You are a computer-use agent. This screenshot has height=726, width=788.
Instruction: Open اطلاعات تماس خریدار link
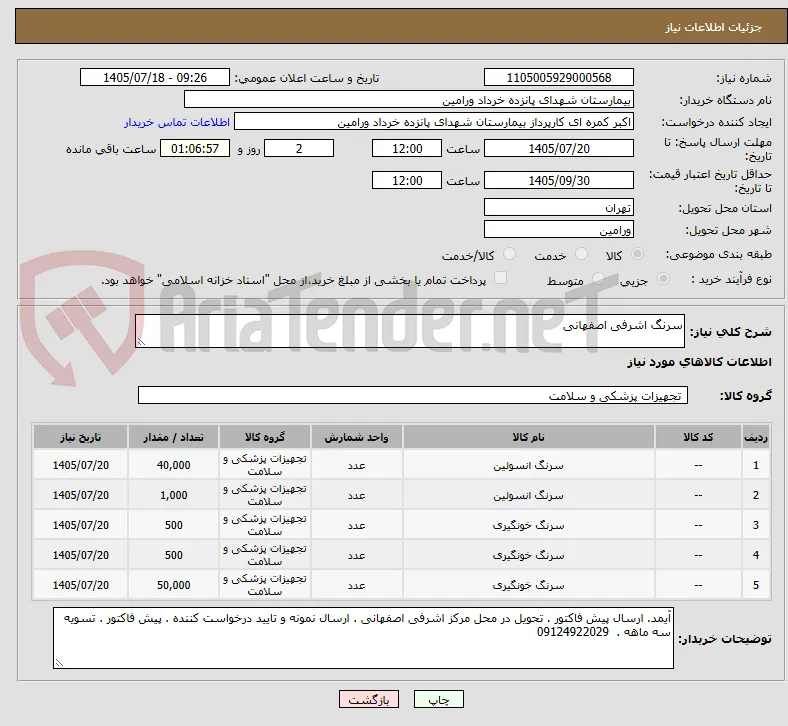pos(177,122)
